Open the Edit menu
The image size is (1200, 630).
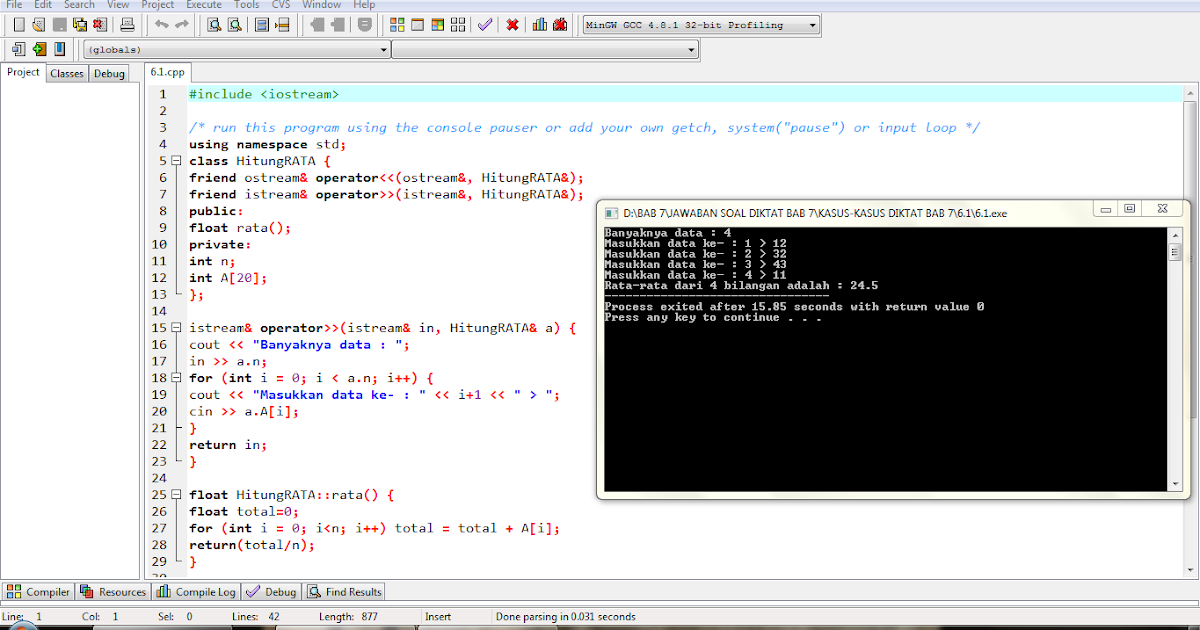[x=43, y=4]
